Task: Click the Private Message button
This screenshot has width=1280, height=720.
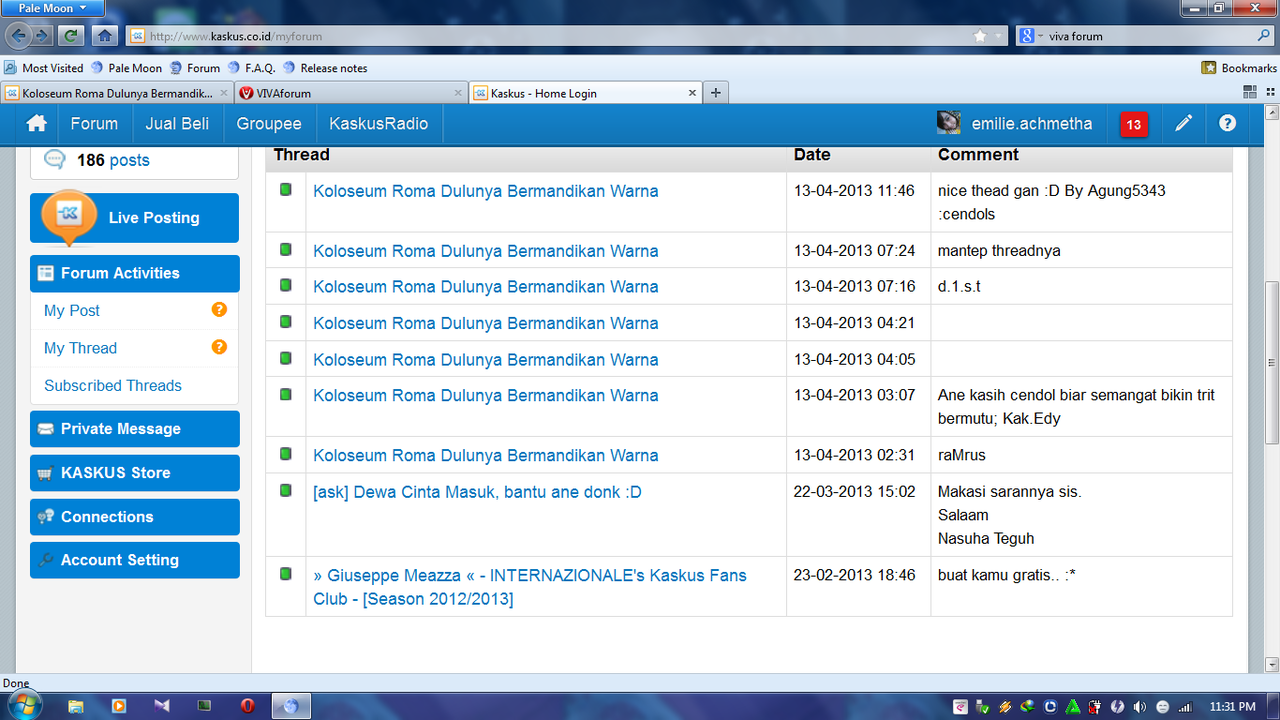Action: pos(135,429)
